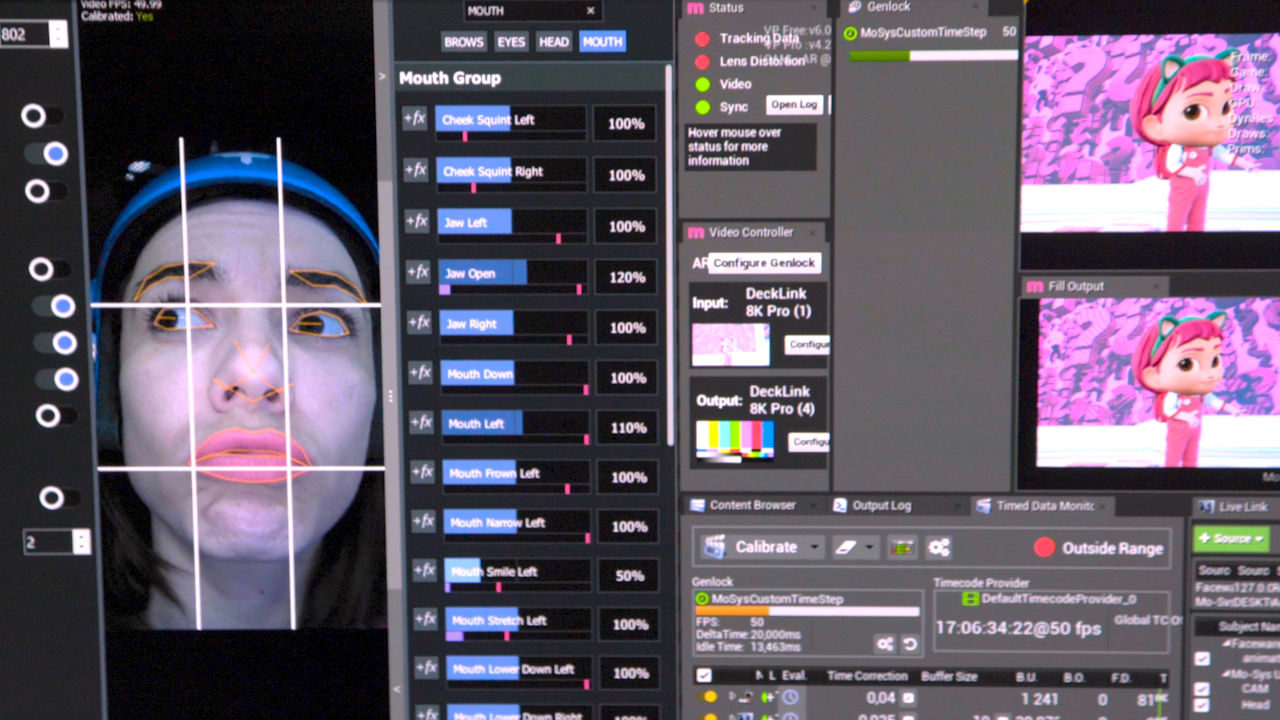Toggle the Time Correction checkbox beside 0,04
Image resolution: width=1280 pixels, height=720 pixels.
[908, 698]
